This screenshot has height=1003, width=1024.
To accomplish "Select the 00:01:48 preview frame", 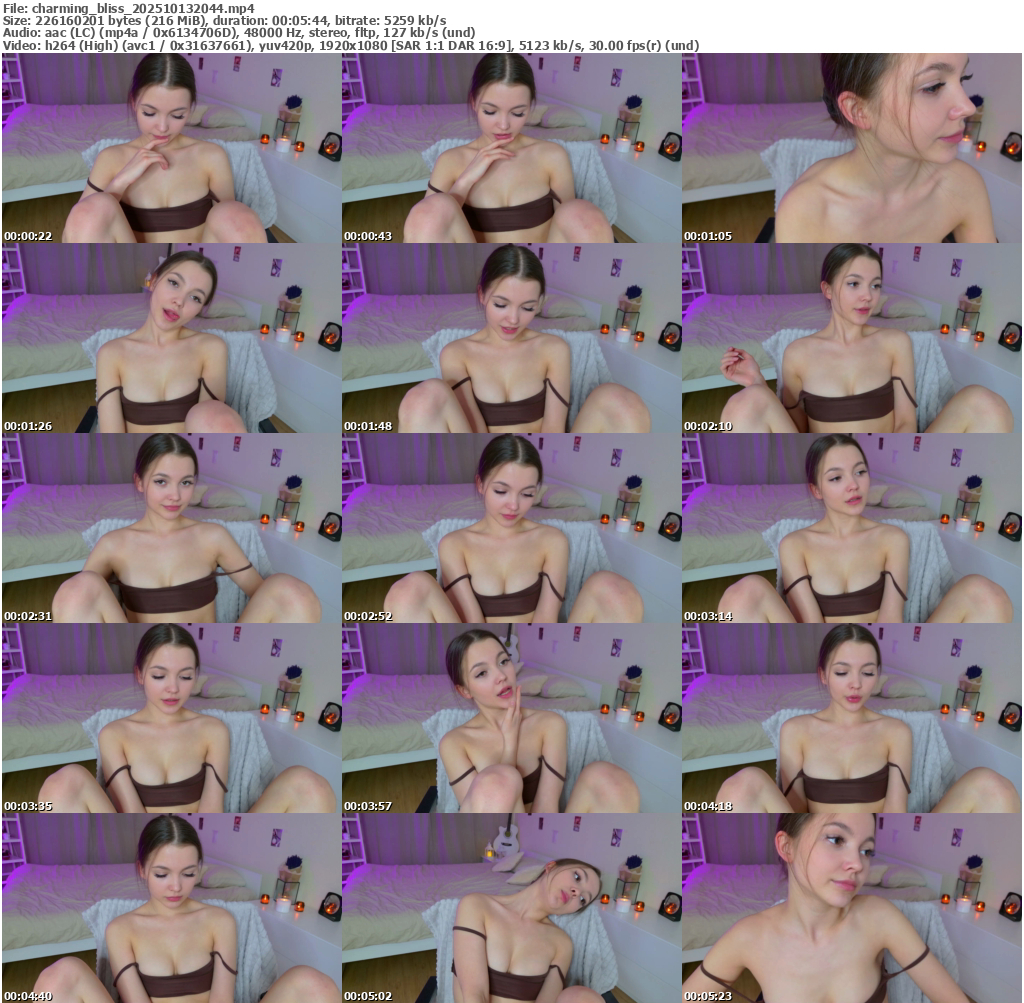I will click(x=511, y=338).
